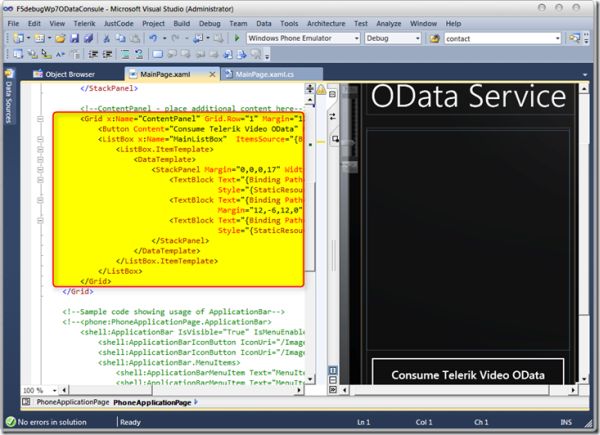
Task: Click the design view vertical scroll down arrow
Action: point(584,379)
